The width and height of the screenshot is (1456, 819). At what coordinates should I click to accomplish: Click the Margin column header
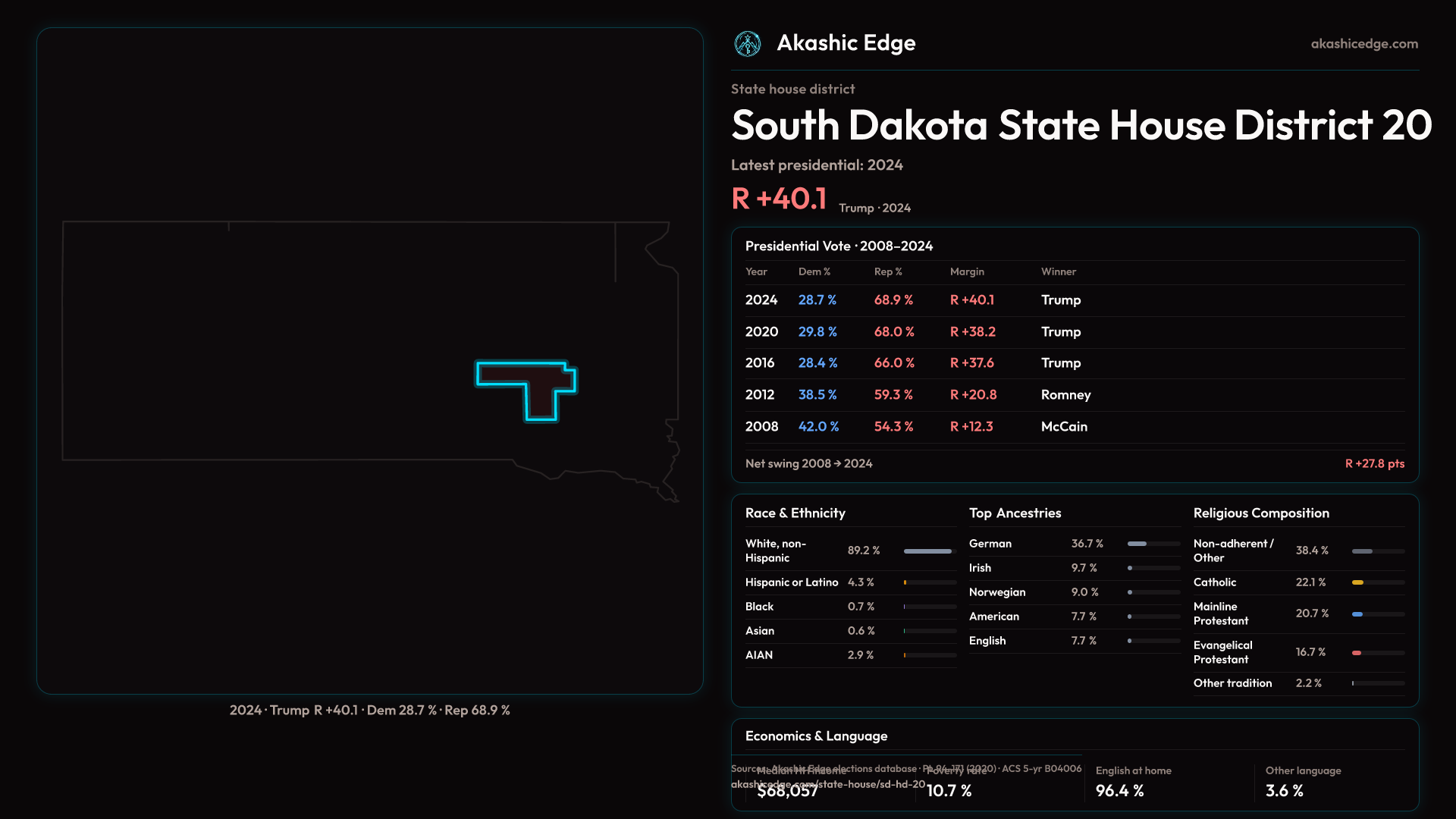[x=967, y=271]
